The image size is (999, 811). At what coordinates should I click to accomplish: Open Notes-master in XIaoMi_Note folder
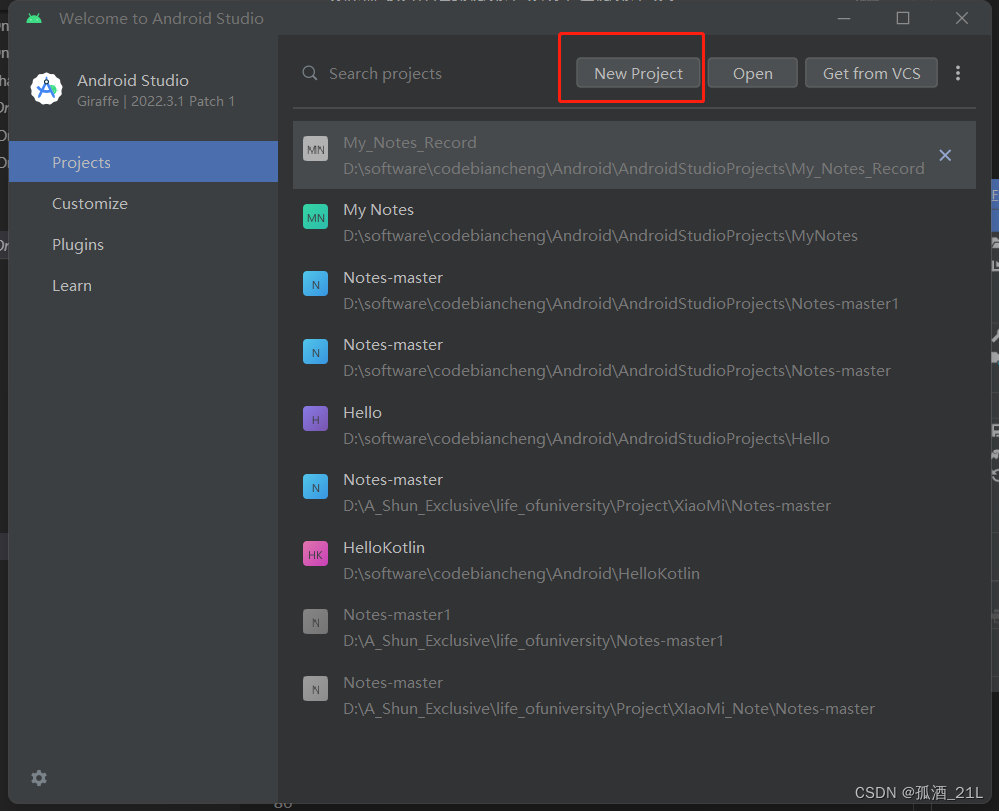pos(634,695)
